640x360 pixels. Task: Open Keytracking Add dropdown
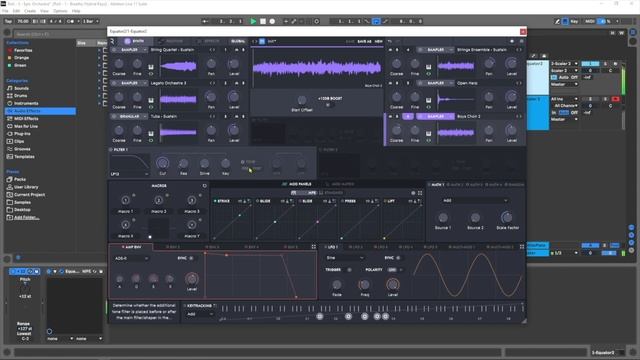tap(200, 314)
